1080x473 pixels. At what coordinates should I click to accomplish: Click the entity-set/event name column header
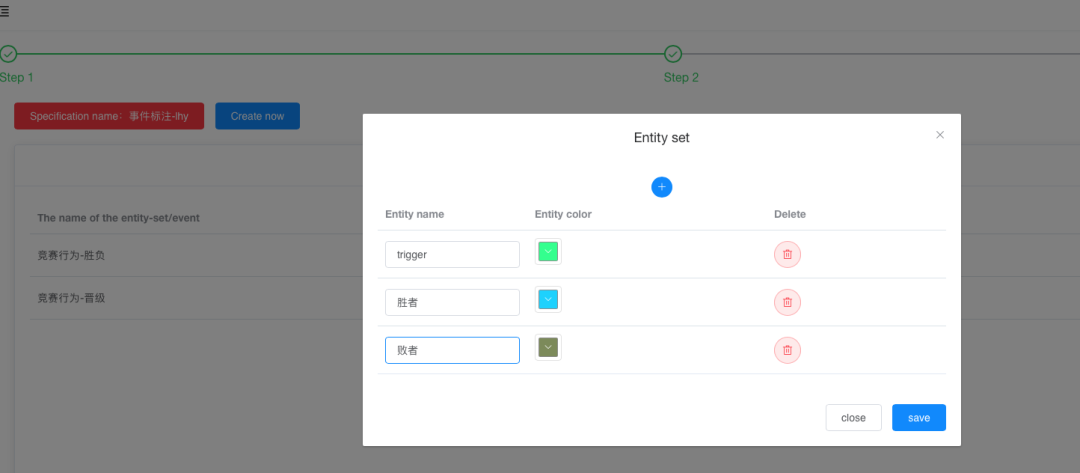click(x=118, y=218)
